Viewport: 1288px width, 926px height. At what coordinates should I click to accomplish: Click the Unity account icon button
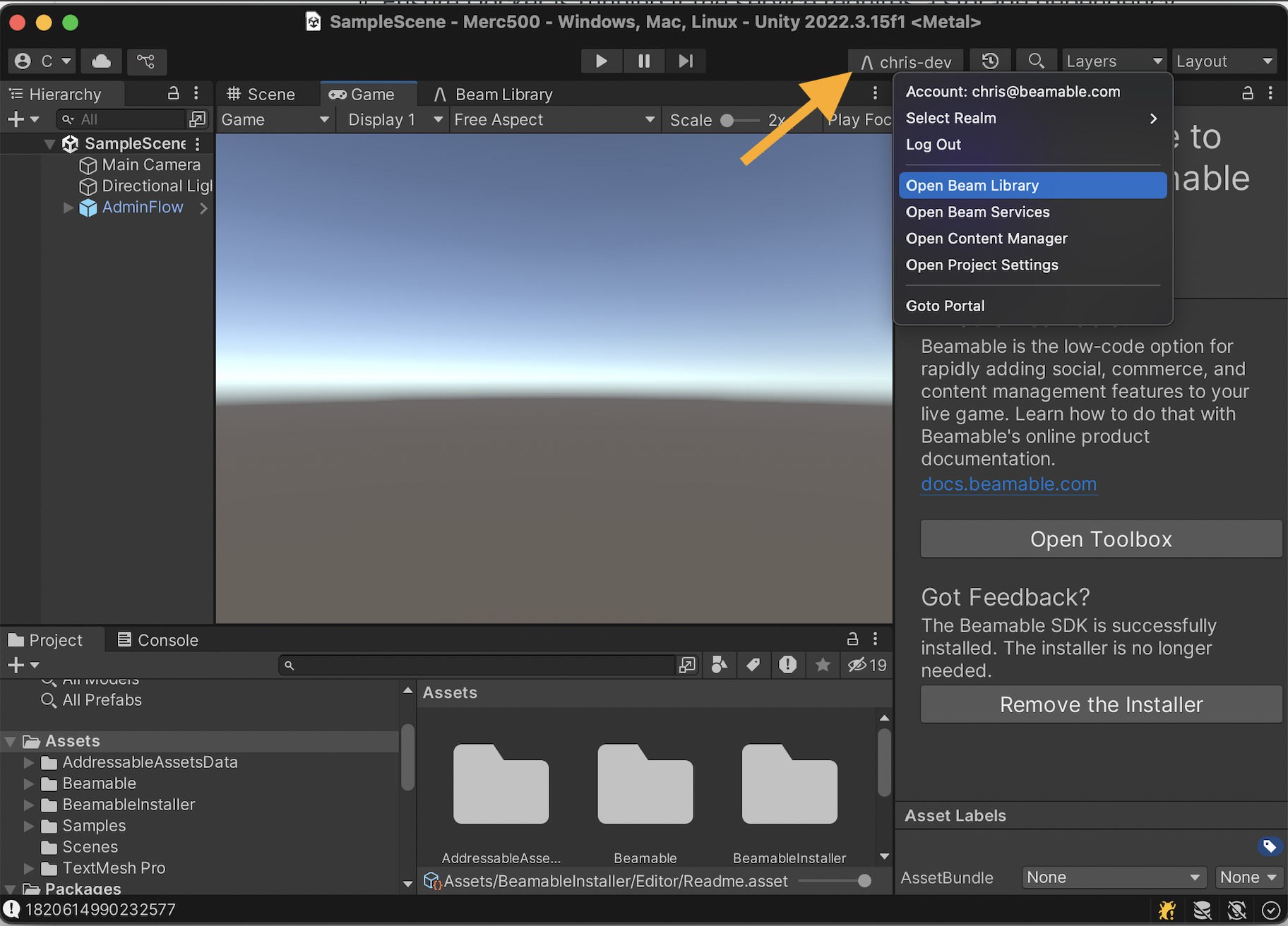point(42,61)
